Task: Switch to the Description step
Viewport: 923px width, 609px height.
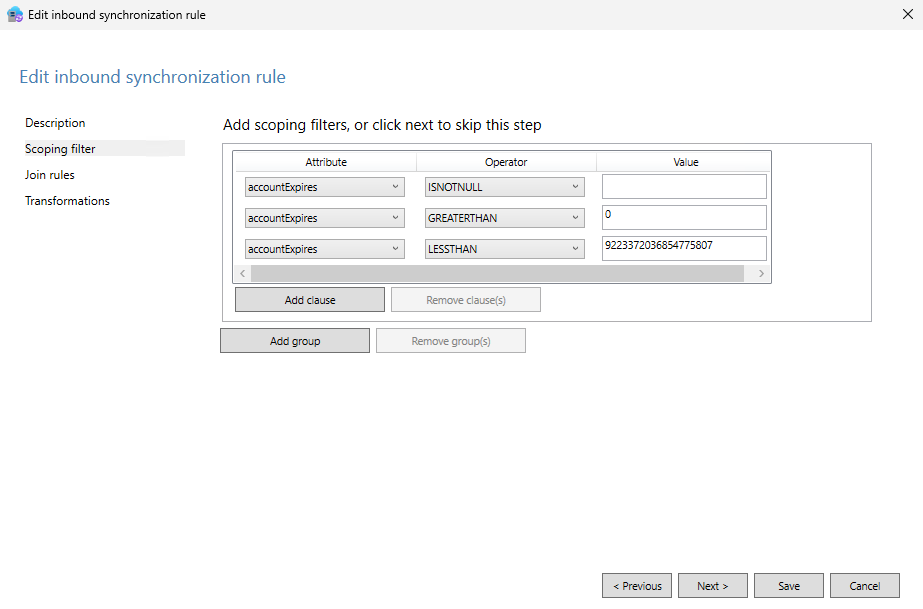Action: 55,122
